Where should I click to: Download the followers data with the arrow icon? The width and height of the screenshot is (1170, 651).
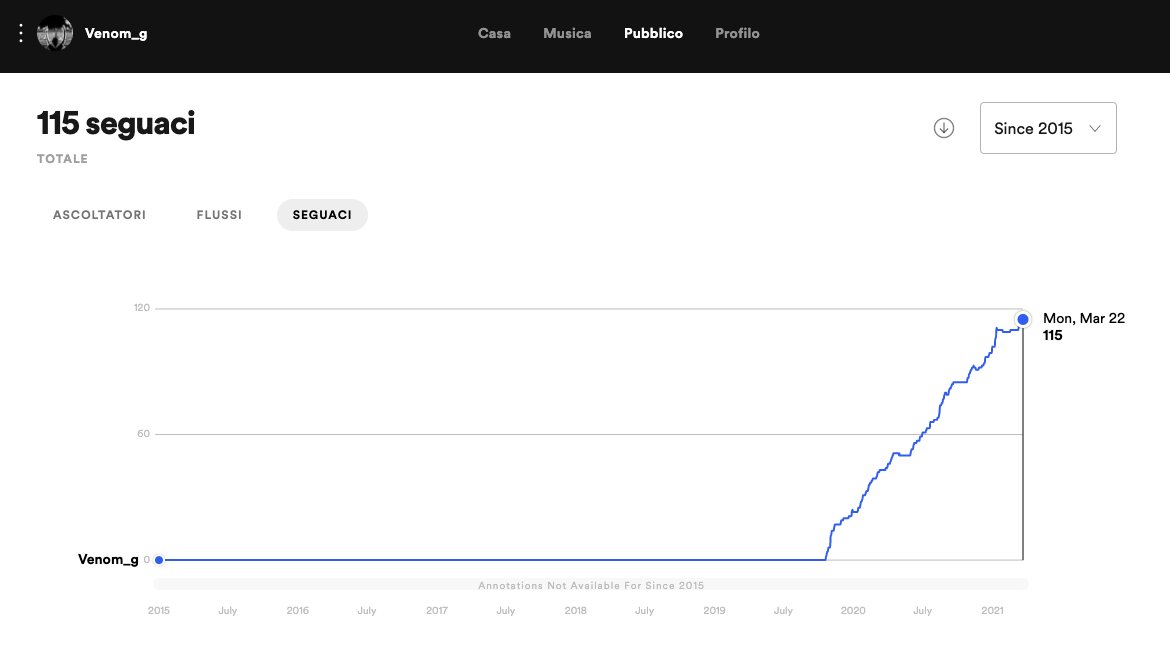944,128
